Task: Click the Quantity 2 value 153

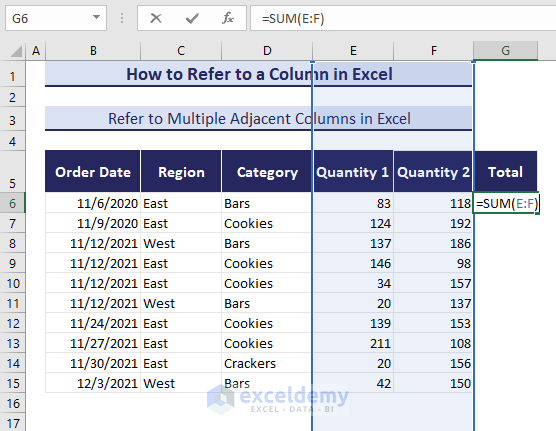Action: pyautogui.click(x=433, y=323)
